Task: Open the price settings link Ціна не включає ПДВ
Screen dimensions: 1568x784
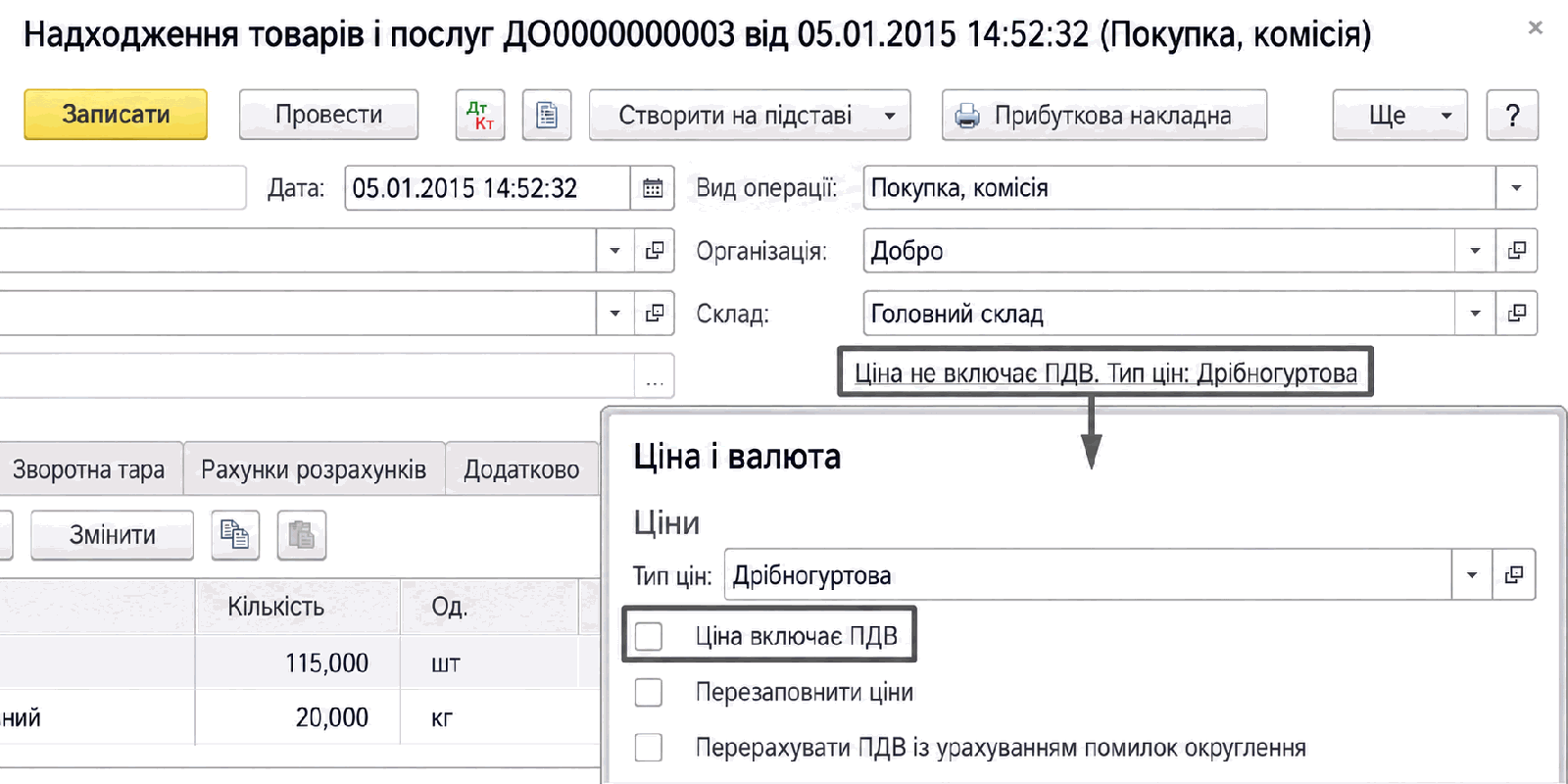Action: coord(1105,373)
